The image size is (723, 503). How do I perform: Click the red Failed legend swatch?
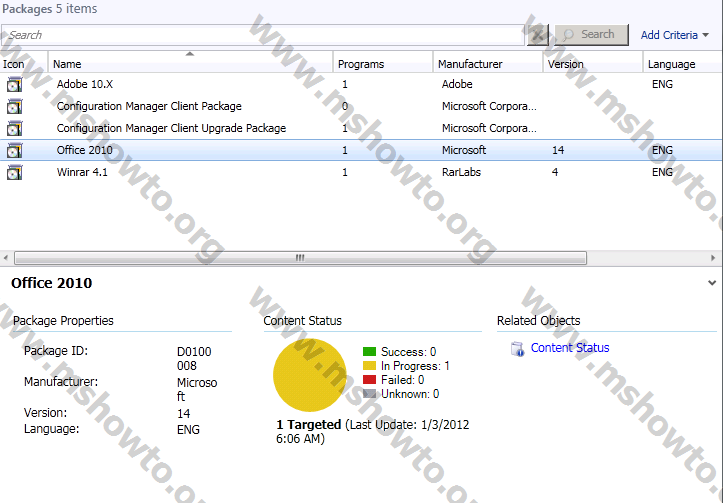click(x=369, y=380)
